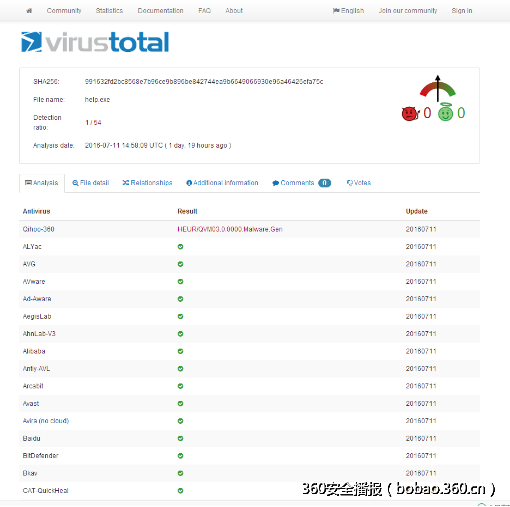510x507 pixels.
Task: Click the home icon in navbar
Action: tap(29, 11)
